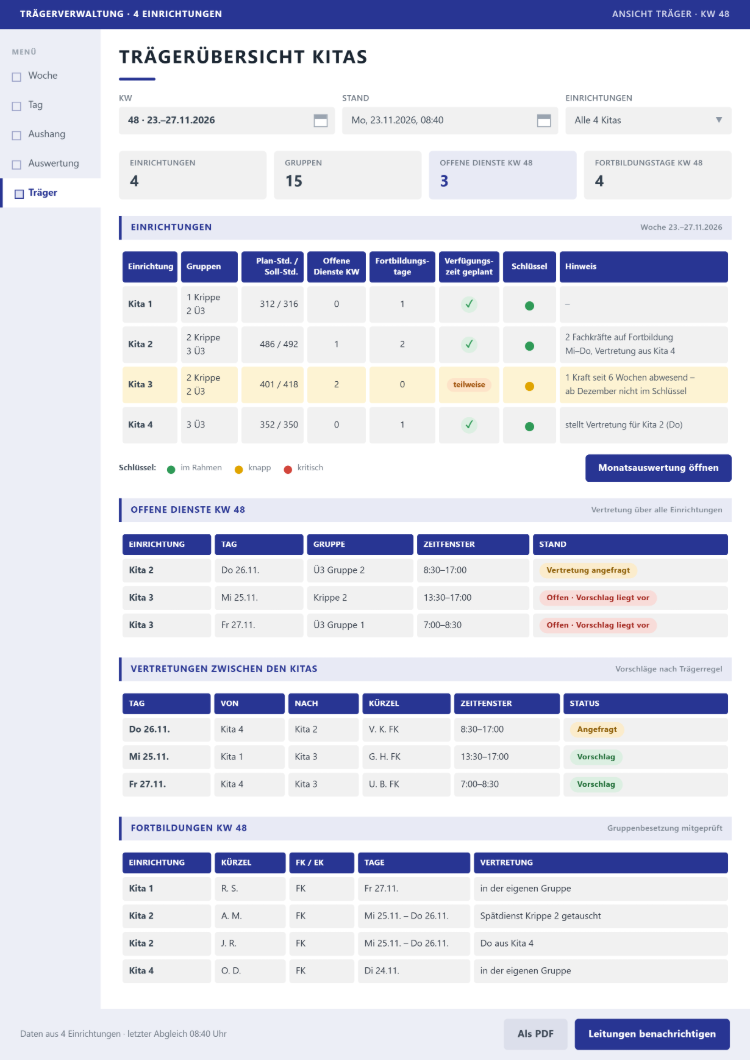Click 'Spätdienst Krippe 2 getauscht' cell
Viewport: 750px width, 1060px height.
[601, 916]
